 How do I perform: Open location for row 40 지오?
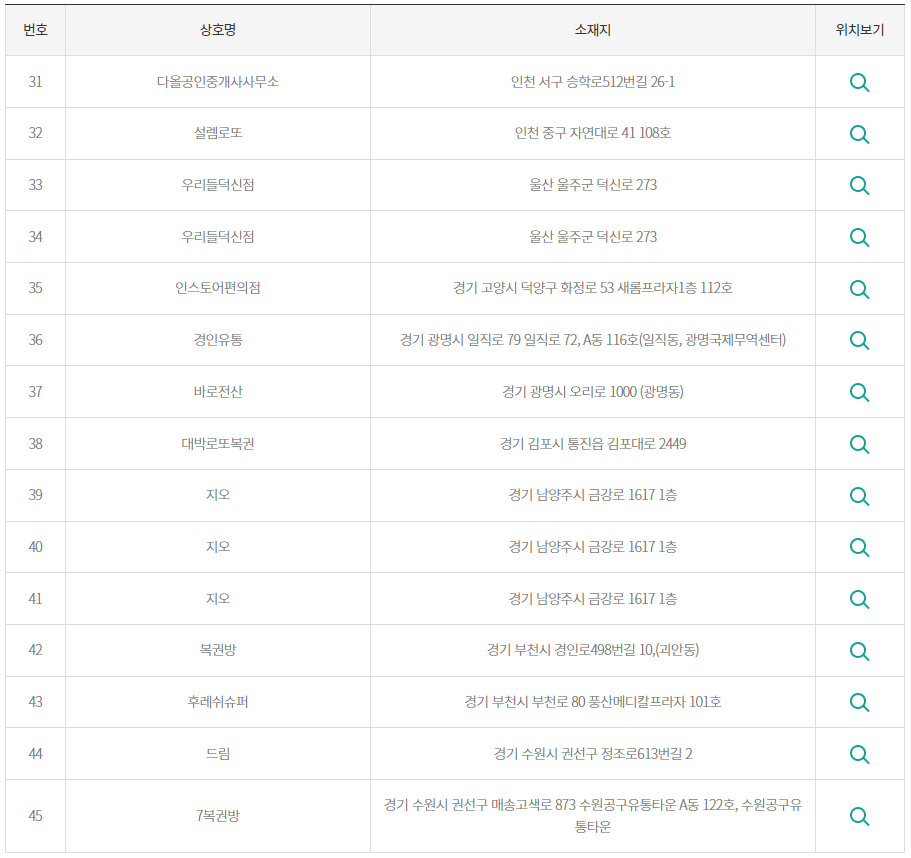coord(859,547)
